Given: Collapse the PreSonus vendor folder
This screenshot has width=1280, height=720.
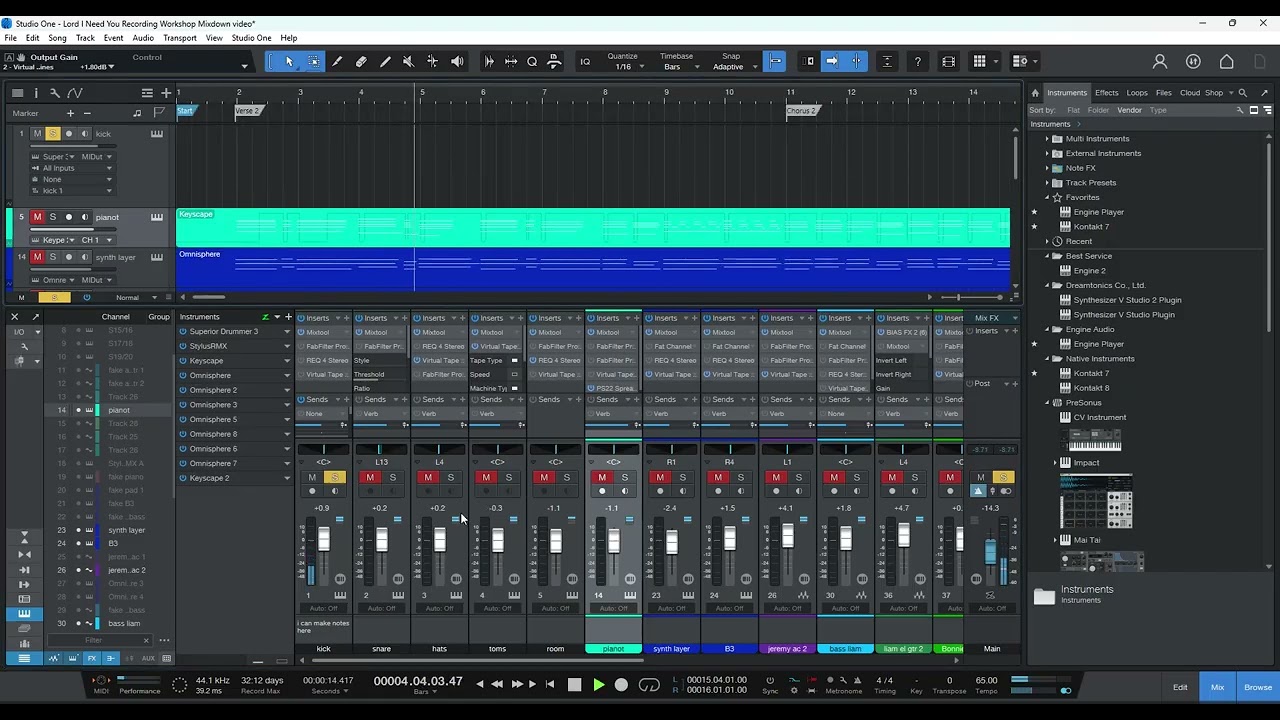Looking at the screenshot, I should (1047, 403).
